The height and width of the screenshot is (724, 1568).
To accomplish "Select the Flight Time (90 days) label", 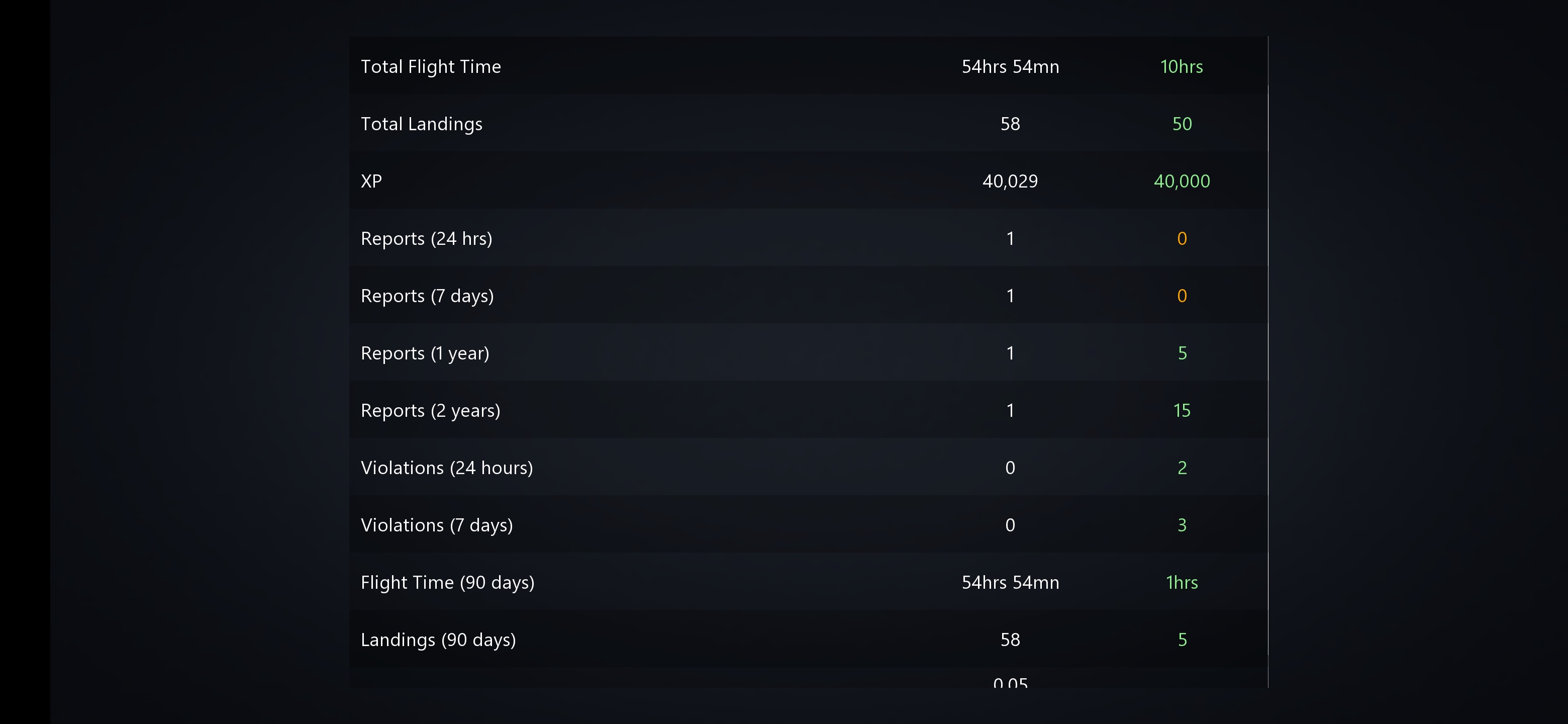I will 447,582.
